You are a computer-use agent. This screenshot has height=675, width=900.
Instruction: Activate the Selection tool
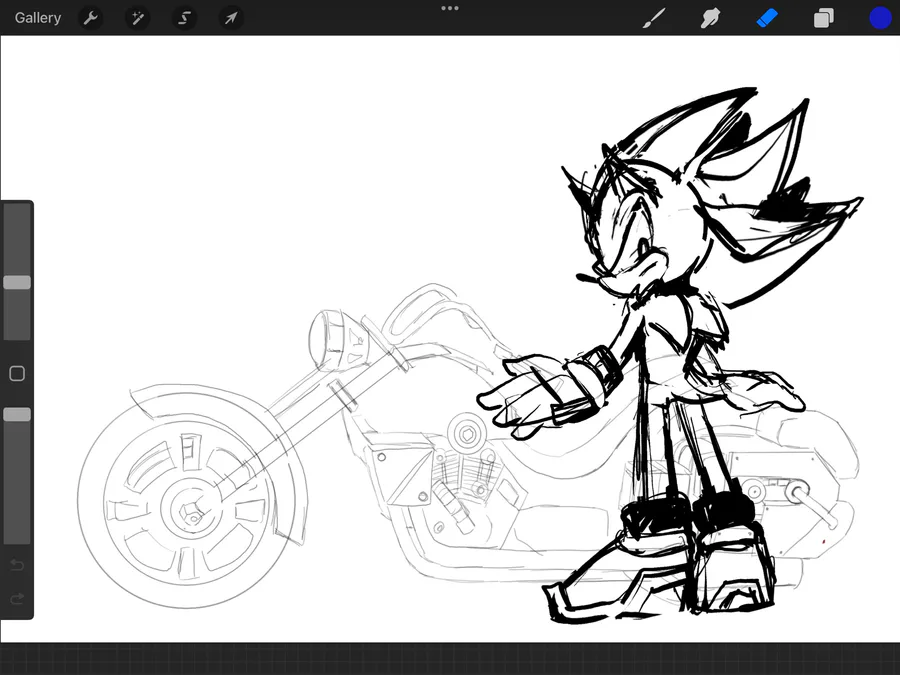[x=184, y=18]
